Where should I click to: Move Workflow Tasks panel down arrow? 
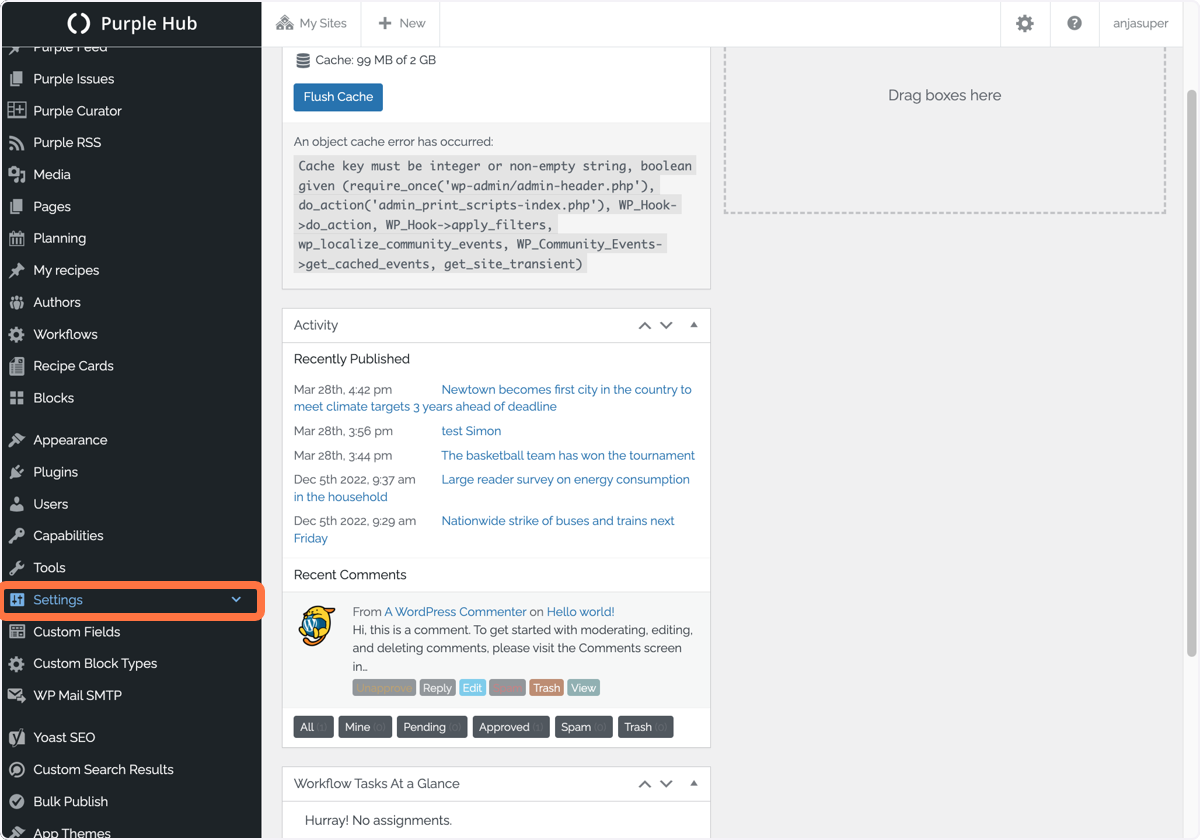click(666, 784)
